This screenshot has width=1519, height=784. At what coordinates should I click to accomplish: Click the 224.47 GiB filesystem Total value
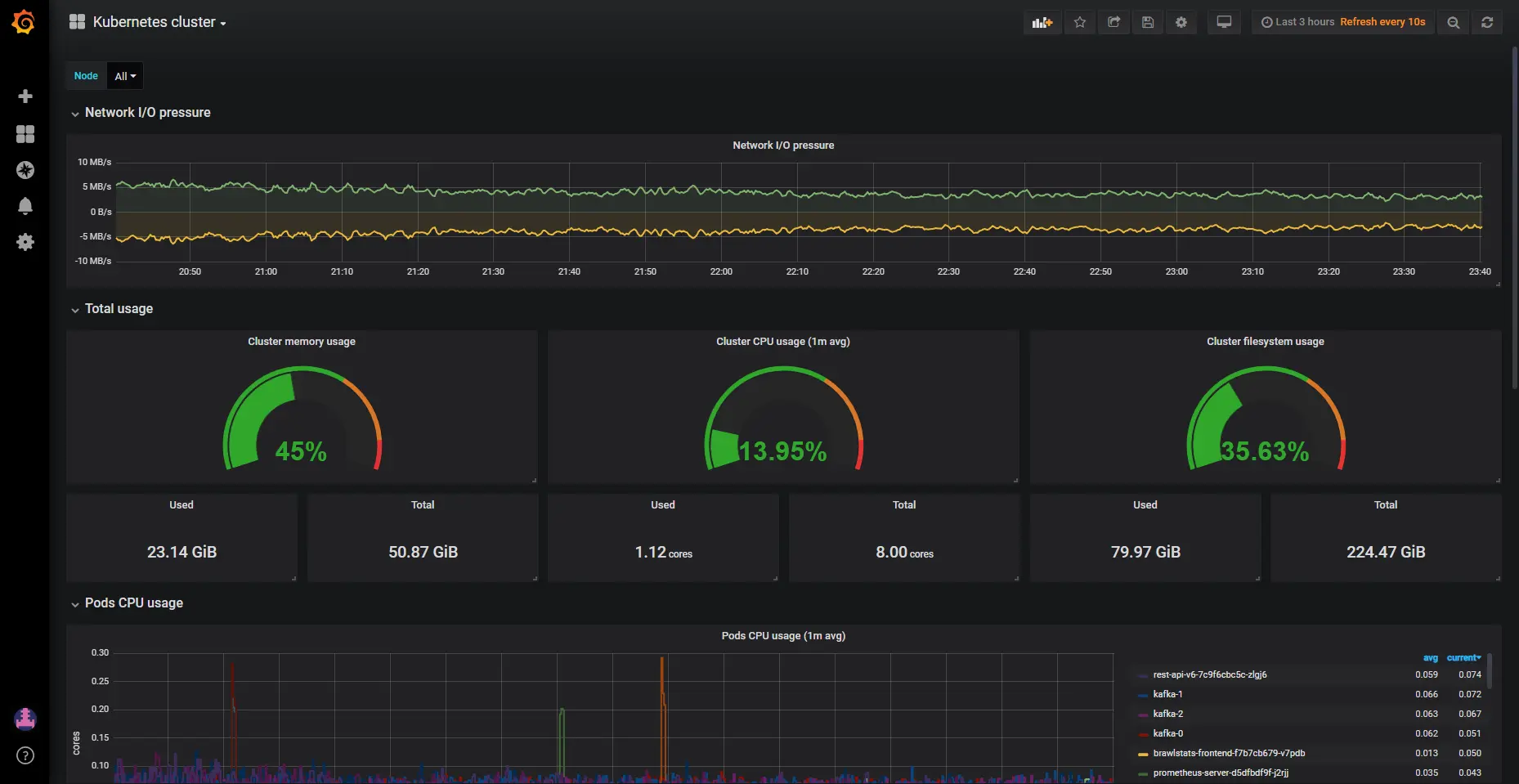coord(1386,553)
